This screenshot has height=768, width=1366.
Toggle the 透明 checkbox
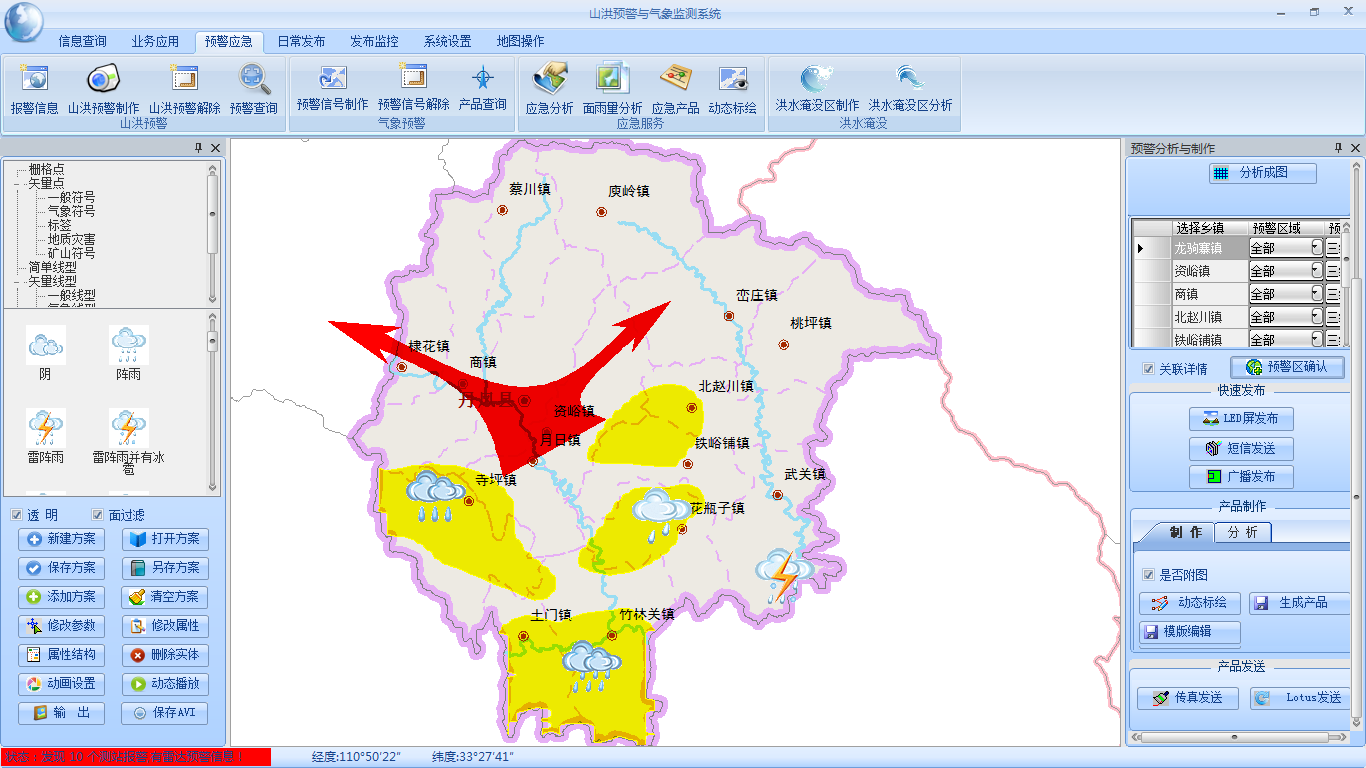pos(17,513)
